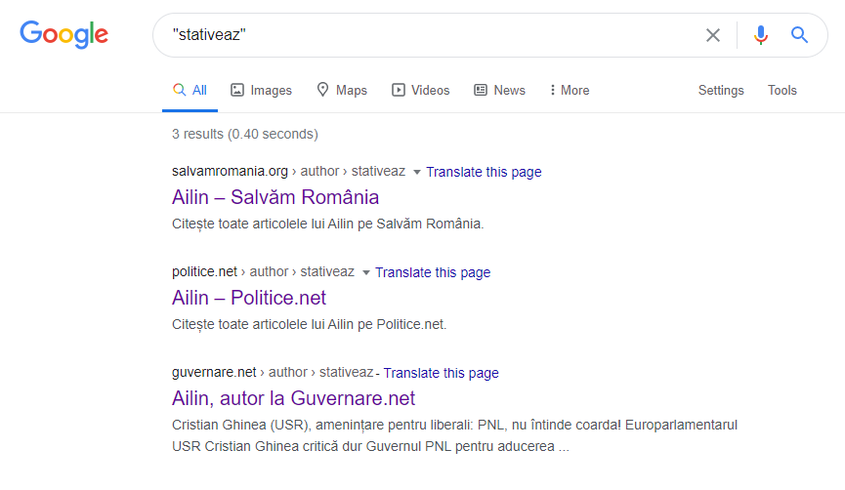
Task: Click the Google logo
Action: (x=64, y=35)
